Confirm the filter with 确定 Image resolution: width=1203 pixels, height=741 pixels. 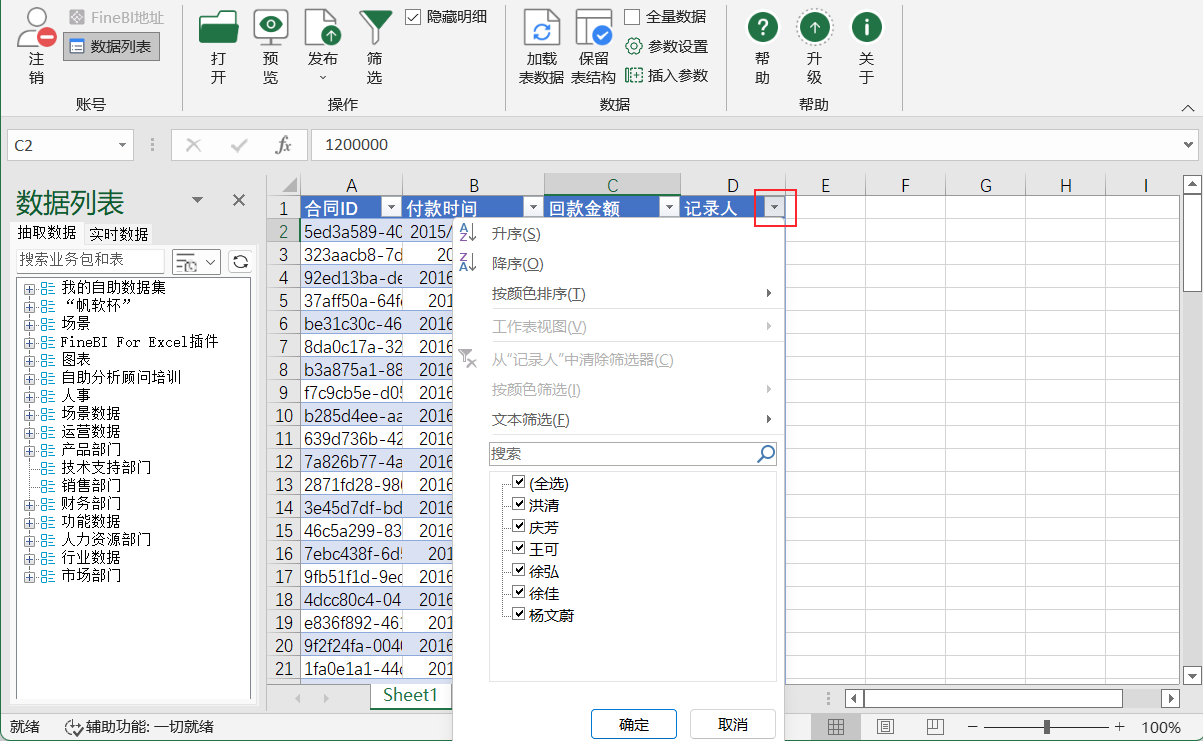pos(633,723)
